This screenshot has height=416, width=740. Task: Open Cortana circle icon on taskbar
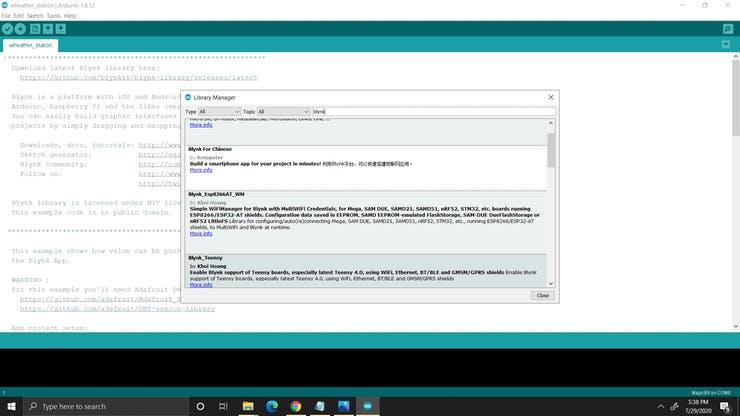tap(200, 406)
